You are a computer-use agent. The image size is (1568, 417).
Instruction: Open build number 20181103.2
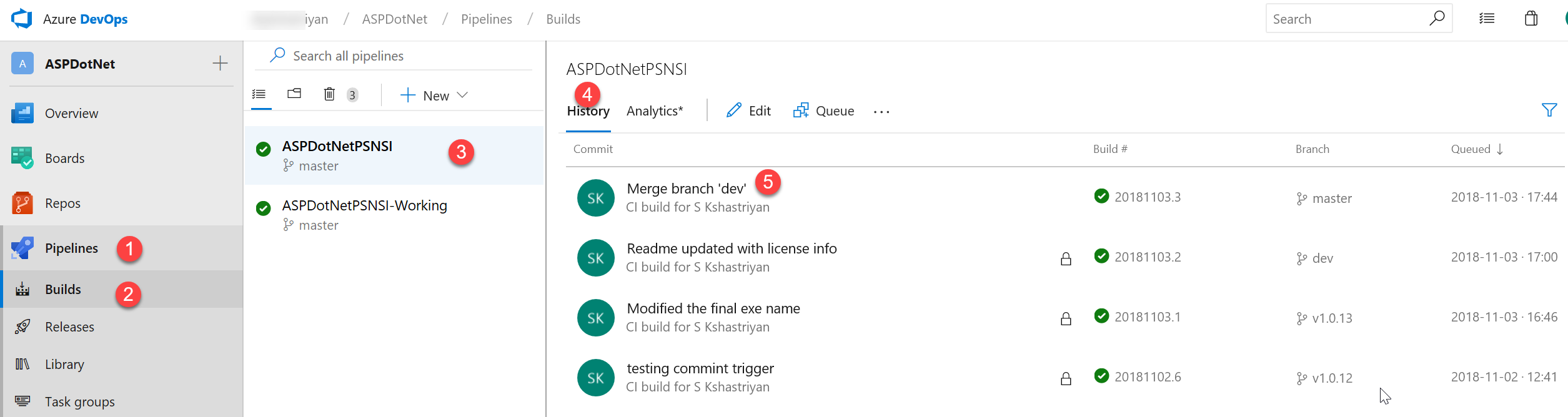[1148, 257]
